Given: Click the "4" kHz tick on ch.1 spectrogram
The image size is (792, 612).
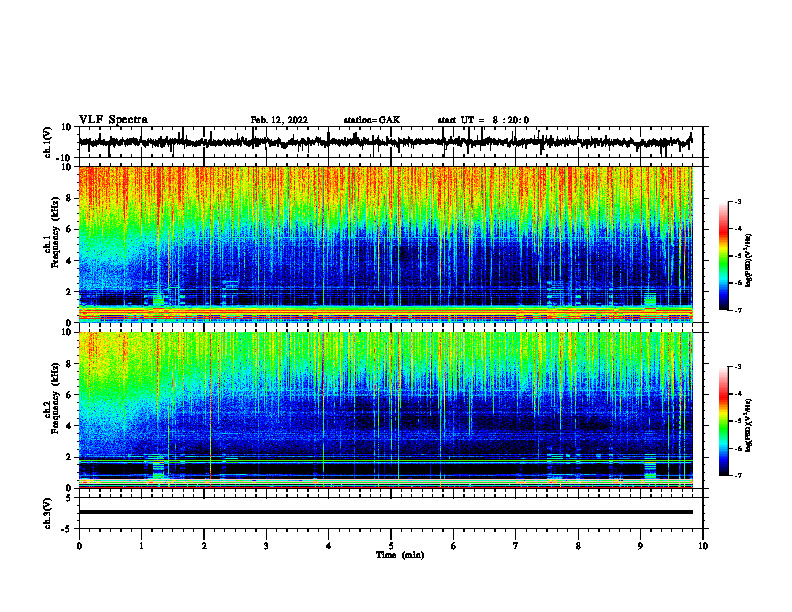Looking at the screenshot, I should pyautogui.click(x=70, y=261).
